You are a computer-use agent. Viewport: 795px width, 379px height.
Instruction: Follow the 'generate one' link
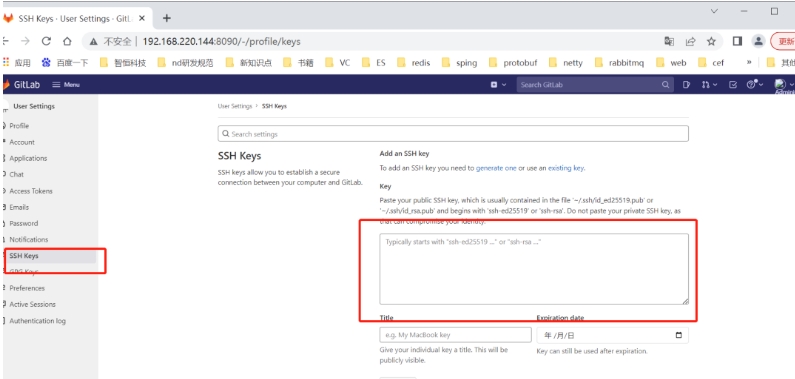pos(496,168)
